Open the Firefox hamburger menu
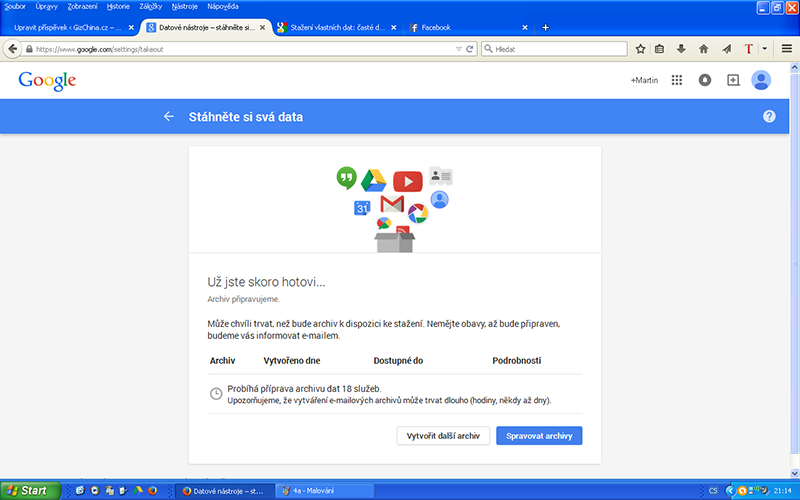 (x=787, y=49)
